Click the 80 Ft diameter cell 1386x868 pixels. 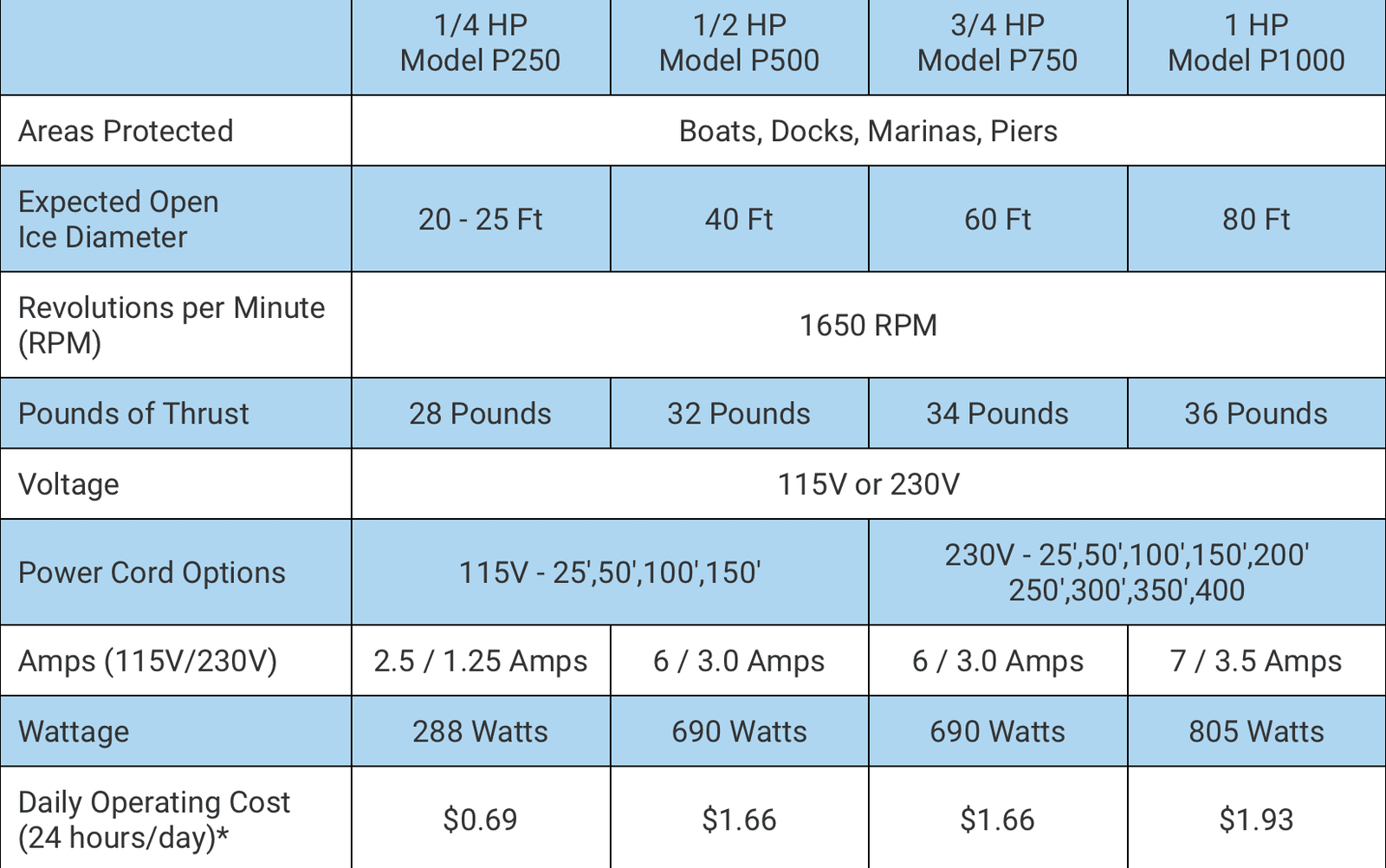click(x=1256, y=219)
